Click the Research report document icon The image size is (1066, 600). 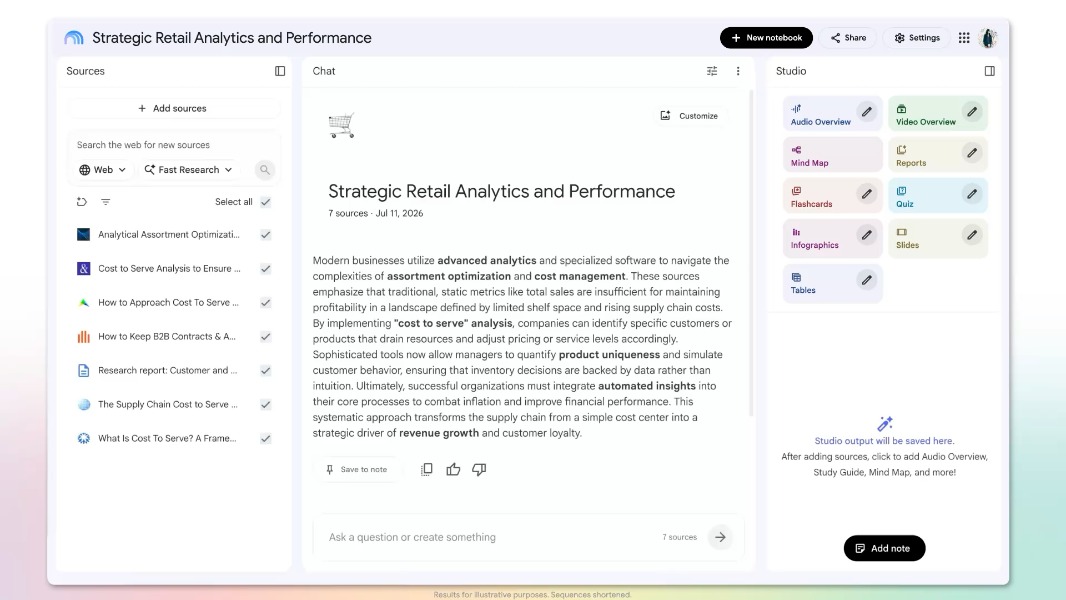point(84,370)
